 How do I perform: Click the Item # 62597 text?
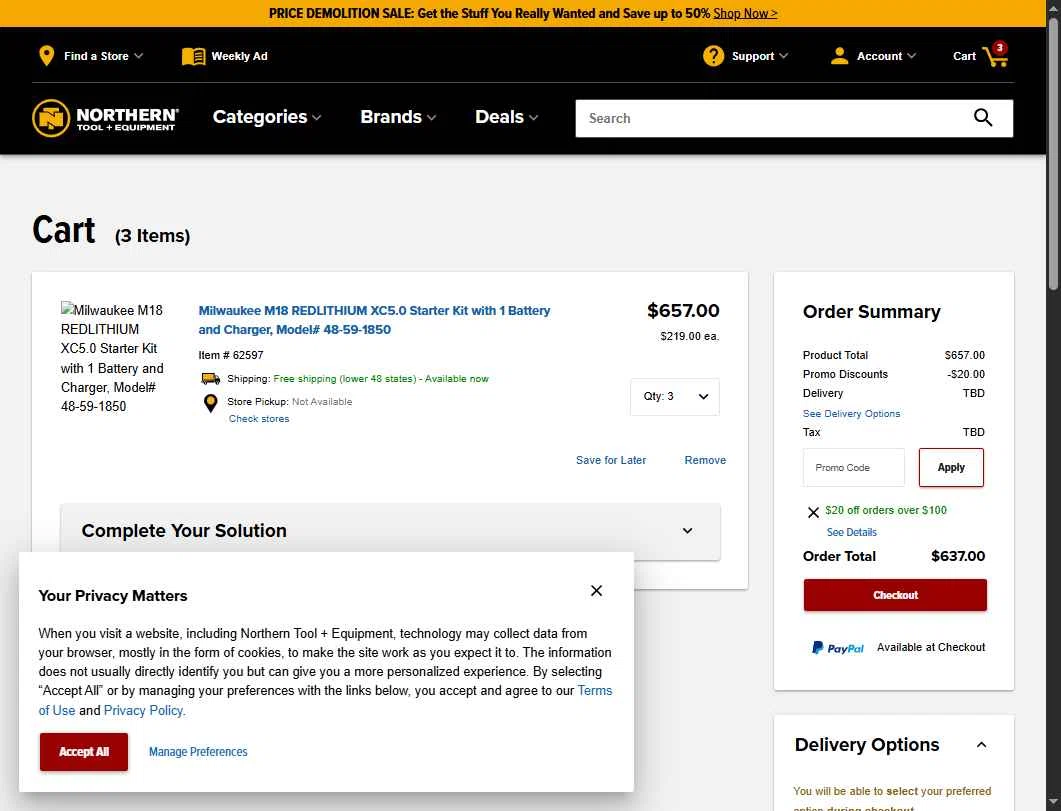[x=231, y=355]
